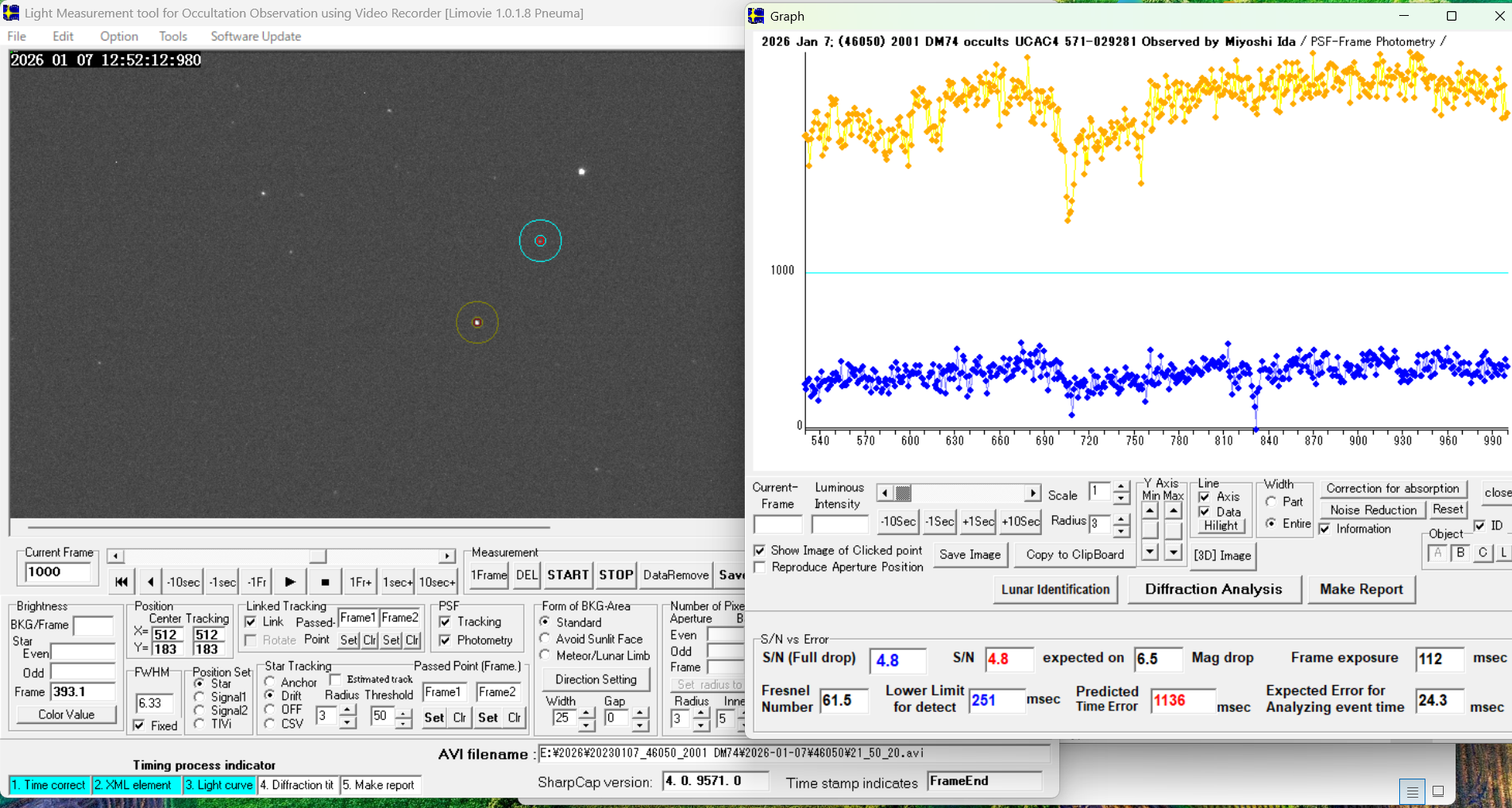Click the Diffraction Analysis button
This screenshot has width=1512, height=808.
point(1213,589)
